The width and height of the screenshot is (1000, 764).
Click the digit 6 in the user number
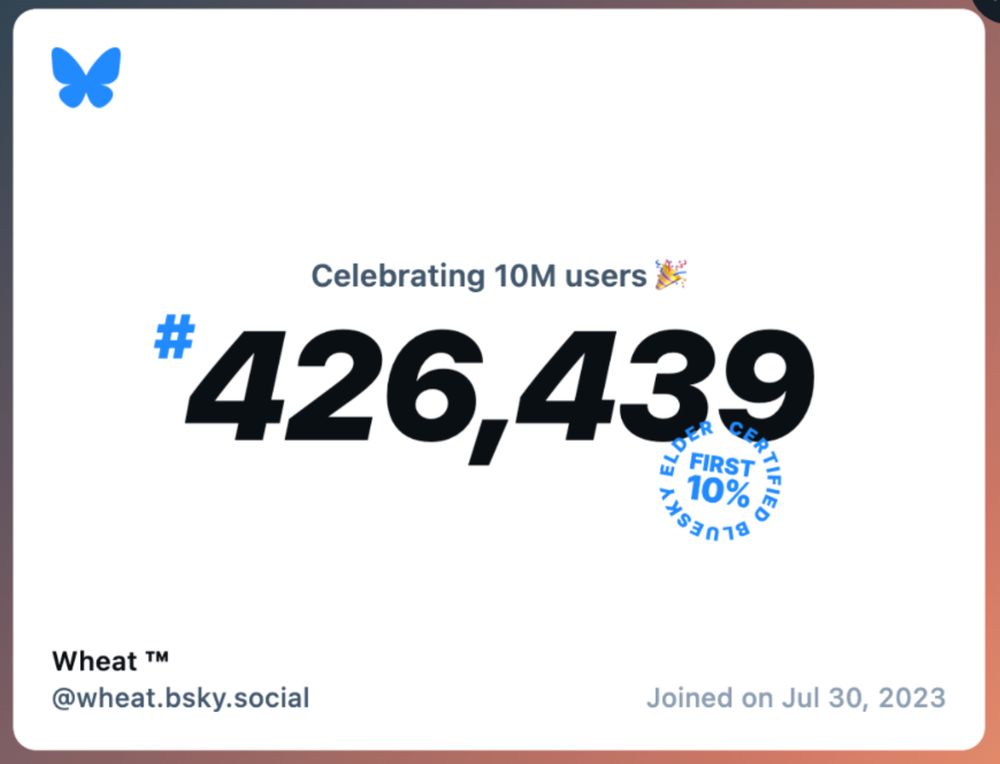[428, 385]
